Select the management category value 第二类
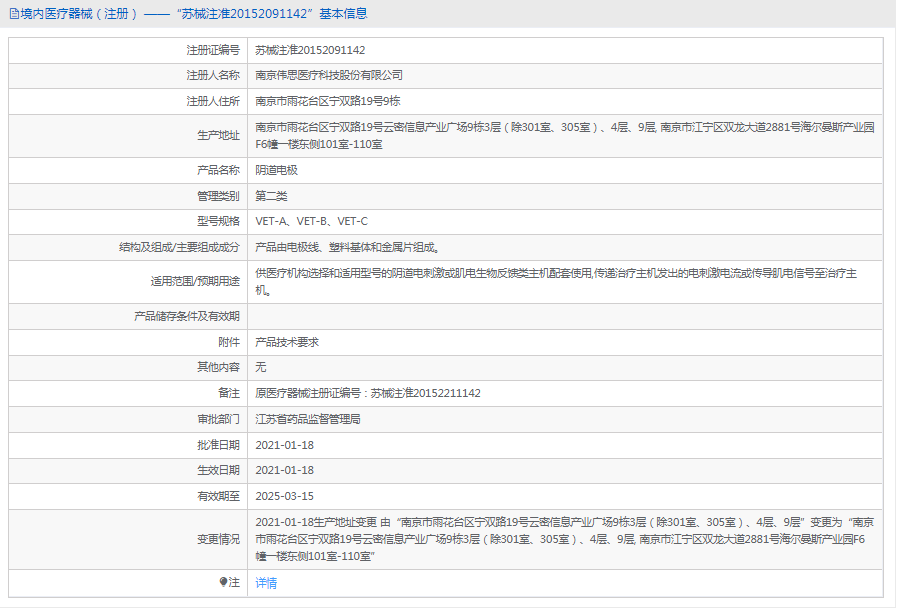The width and height of the screenshot is (897, 608). [271, 196]
